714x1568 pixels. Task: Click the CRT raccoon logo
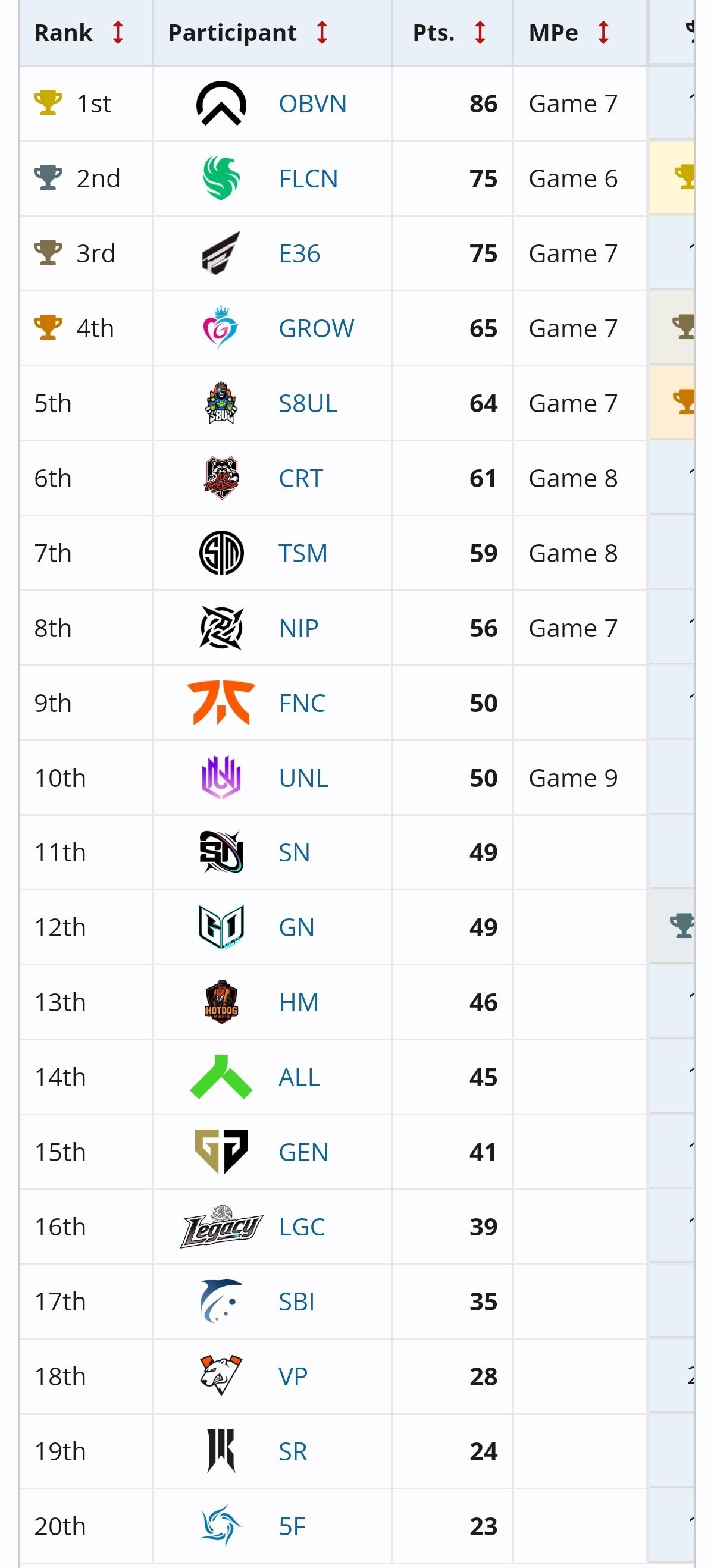pyautogui.click(x=221, y=478)
